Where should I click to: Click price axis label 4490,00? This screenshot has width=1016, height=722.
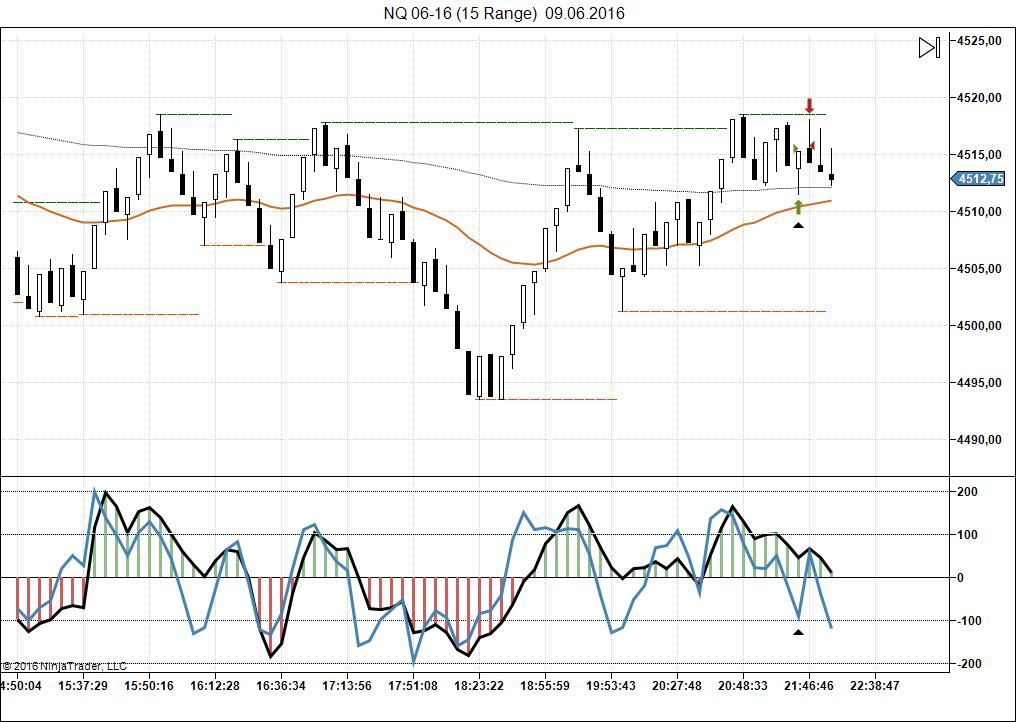(x=980, y=440)
